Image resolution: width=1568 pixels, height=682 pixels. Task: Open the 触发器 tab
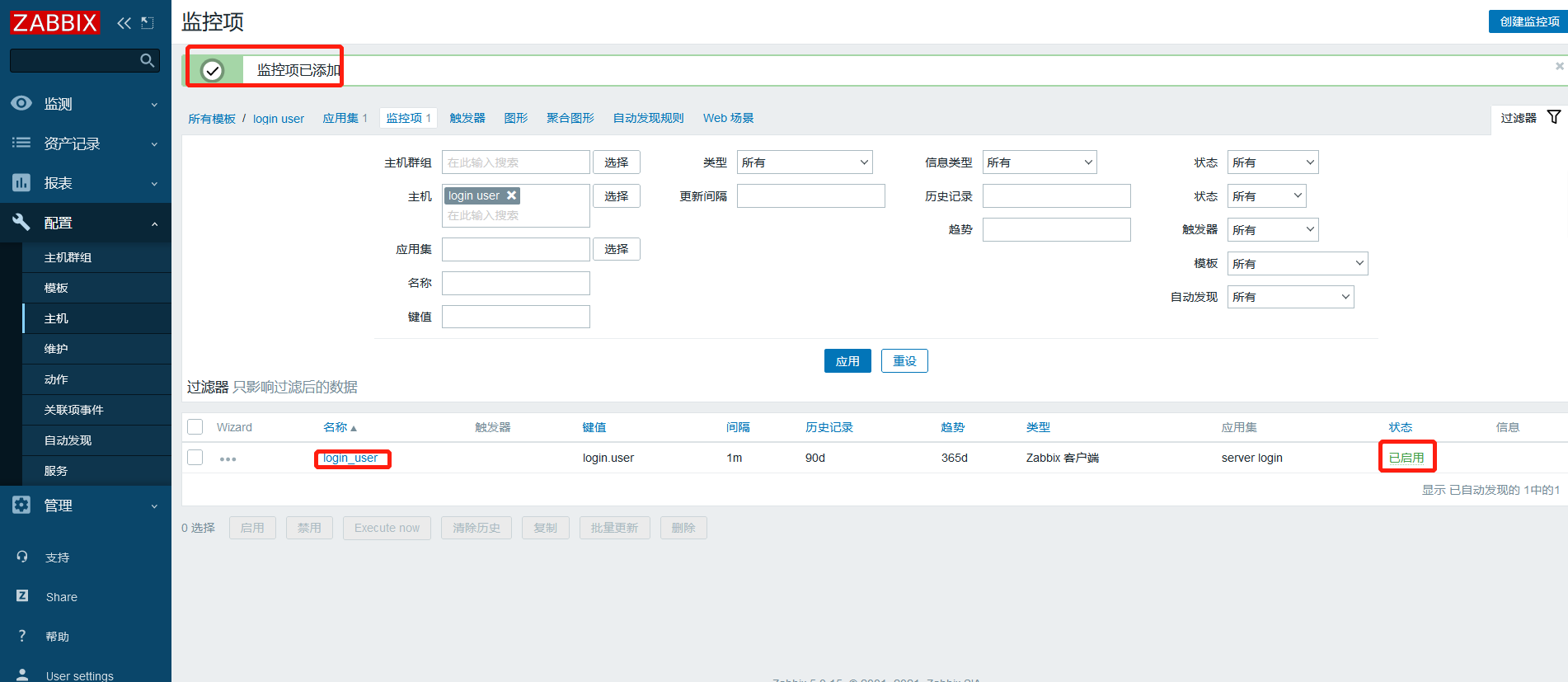click(x=467, y=118)
